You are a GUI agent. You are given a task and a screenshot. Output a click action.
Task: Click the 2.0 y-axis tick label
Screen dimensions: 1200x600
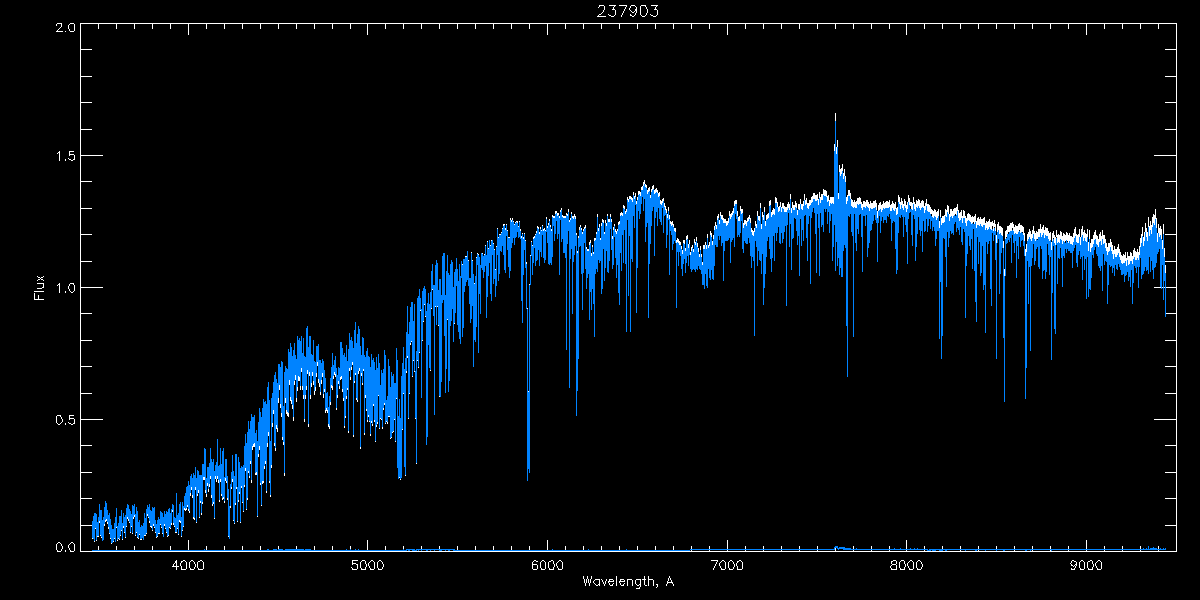(64, 27)
